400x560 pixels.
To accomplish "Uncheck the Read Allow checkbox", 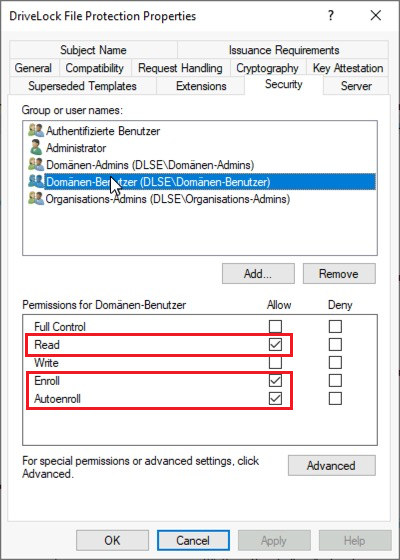I will coord(275,344).
